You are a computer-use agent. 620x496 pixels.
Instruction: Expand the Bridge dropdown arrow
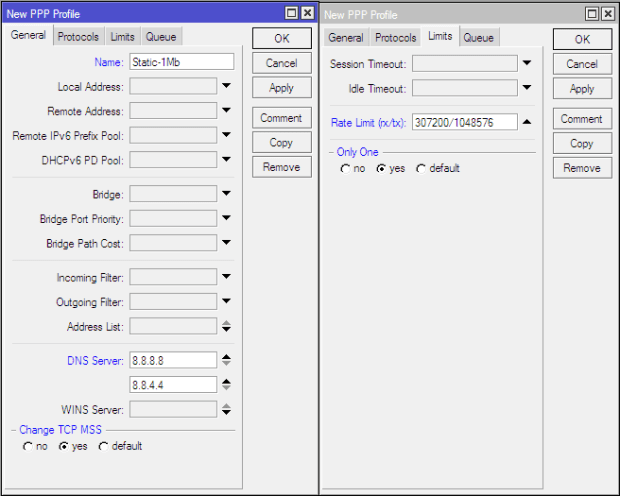226,193
